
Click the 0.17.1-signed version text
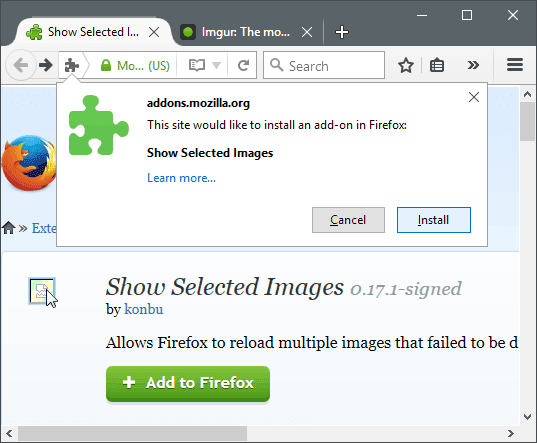pos(406,289)
